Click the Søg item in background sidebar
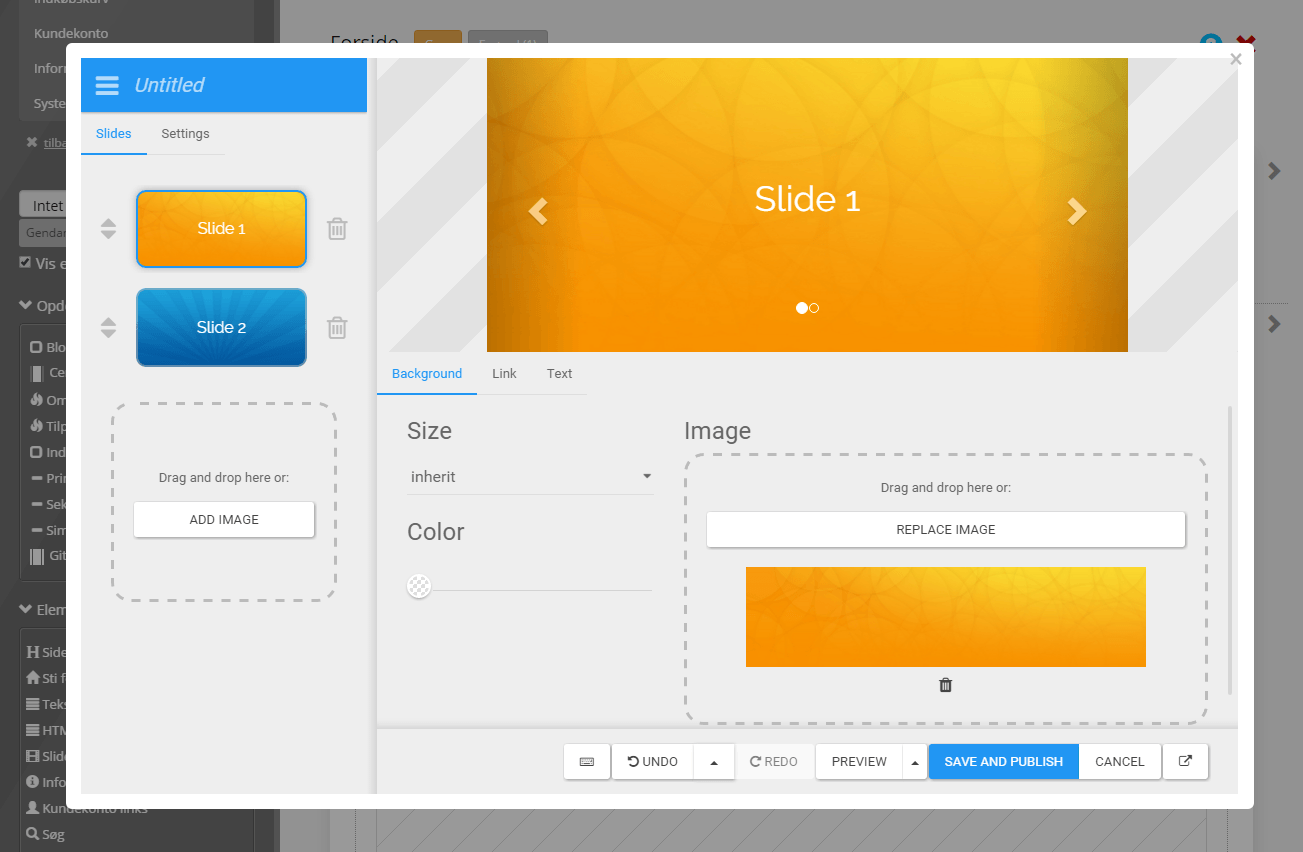 46,834
